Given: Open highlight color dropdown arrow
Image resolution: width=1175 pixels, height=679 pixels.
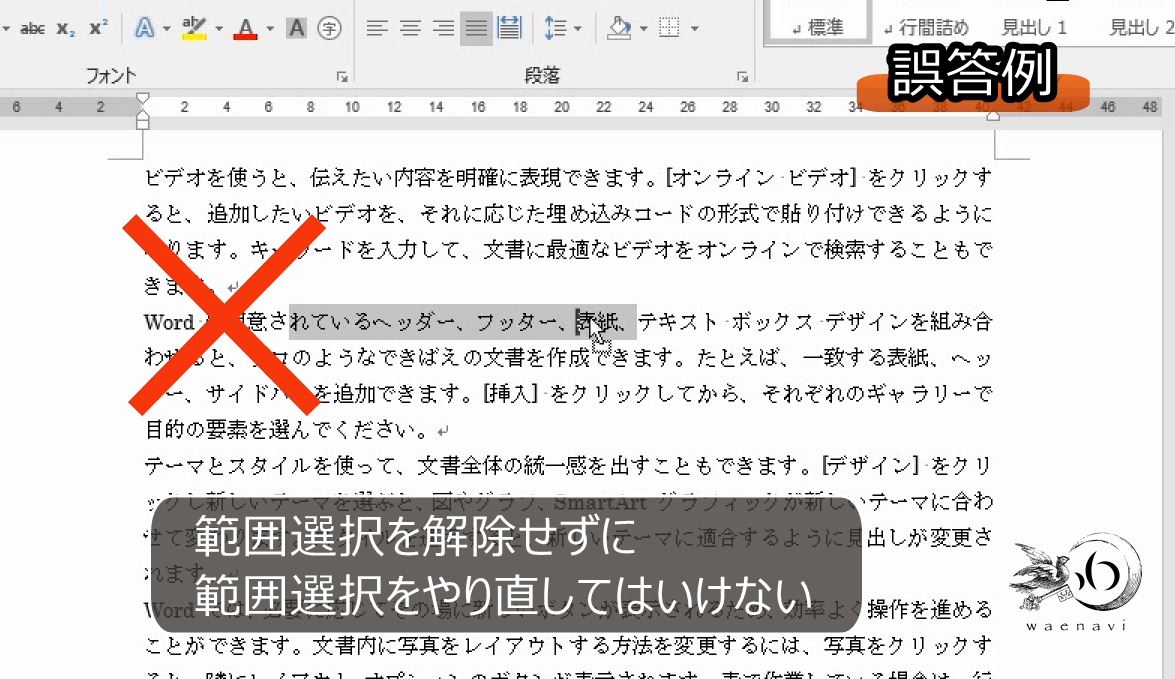Looking at the screenshot, I should (x=219, y=28).
